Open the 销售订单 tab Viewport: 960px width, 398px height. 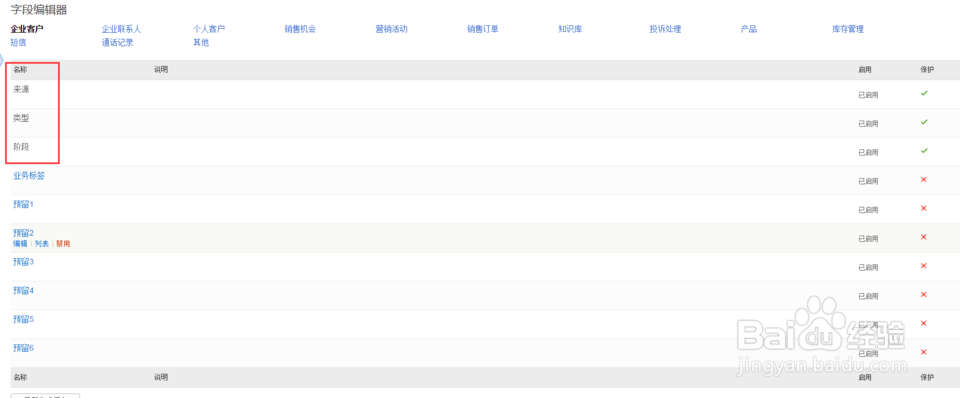coord(482,29)
